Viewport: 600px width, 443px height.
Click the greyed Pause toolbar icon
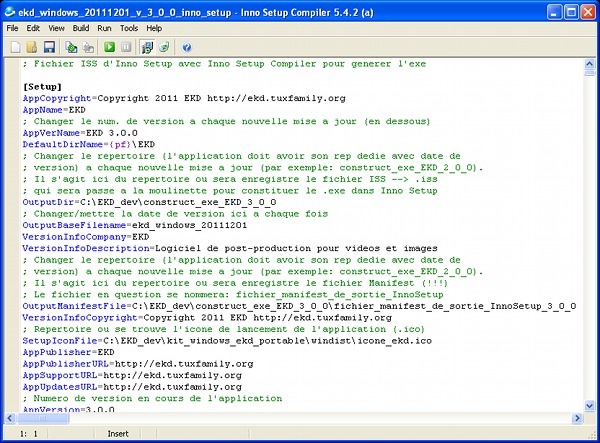tap(126, 47)
